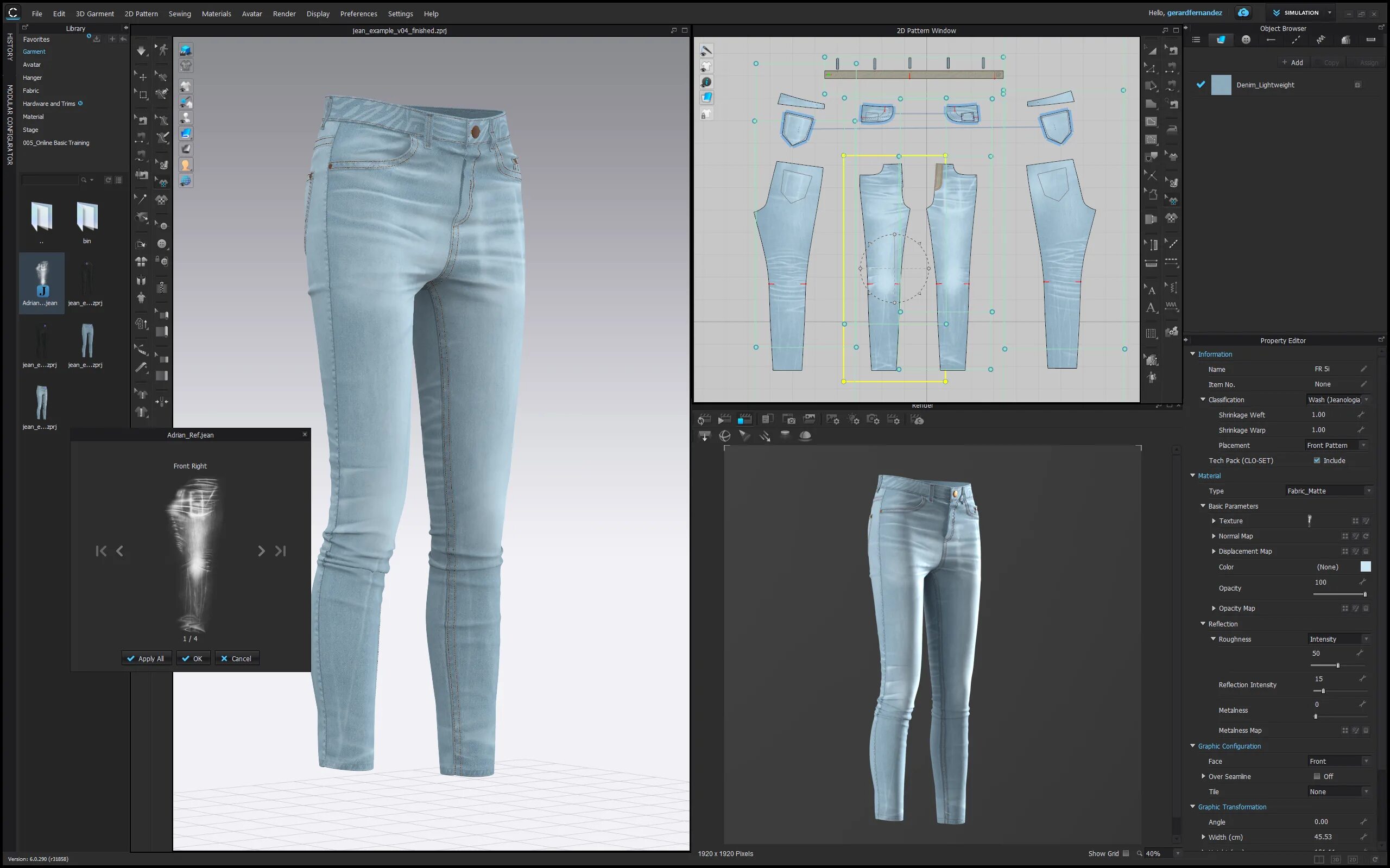Click the Apply All button
1390x868 pixels.
pos(146,658)
